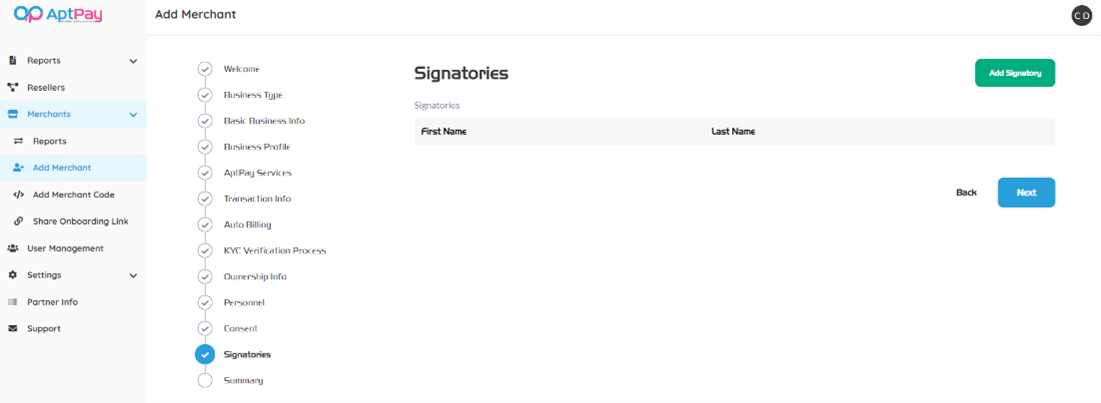The height and width of the screenshot is (403, 1101).
Task: Select the empty Summary step circle
Action: tap(205, 380)
